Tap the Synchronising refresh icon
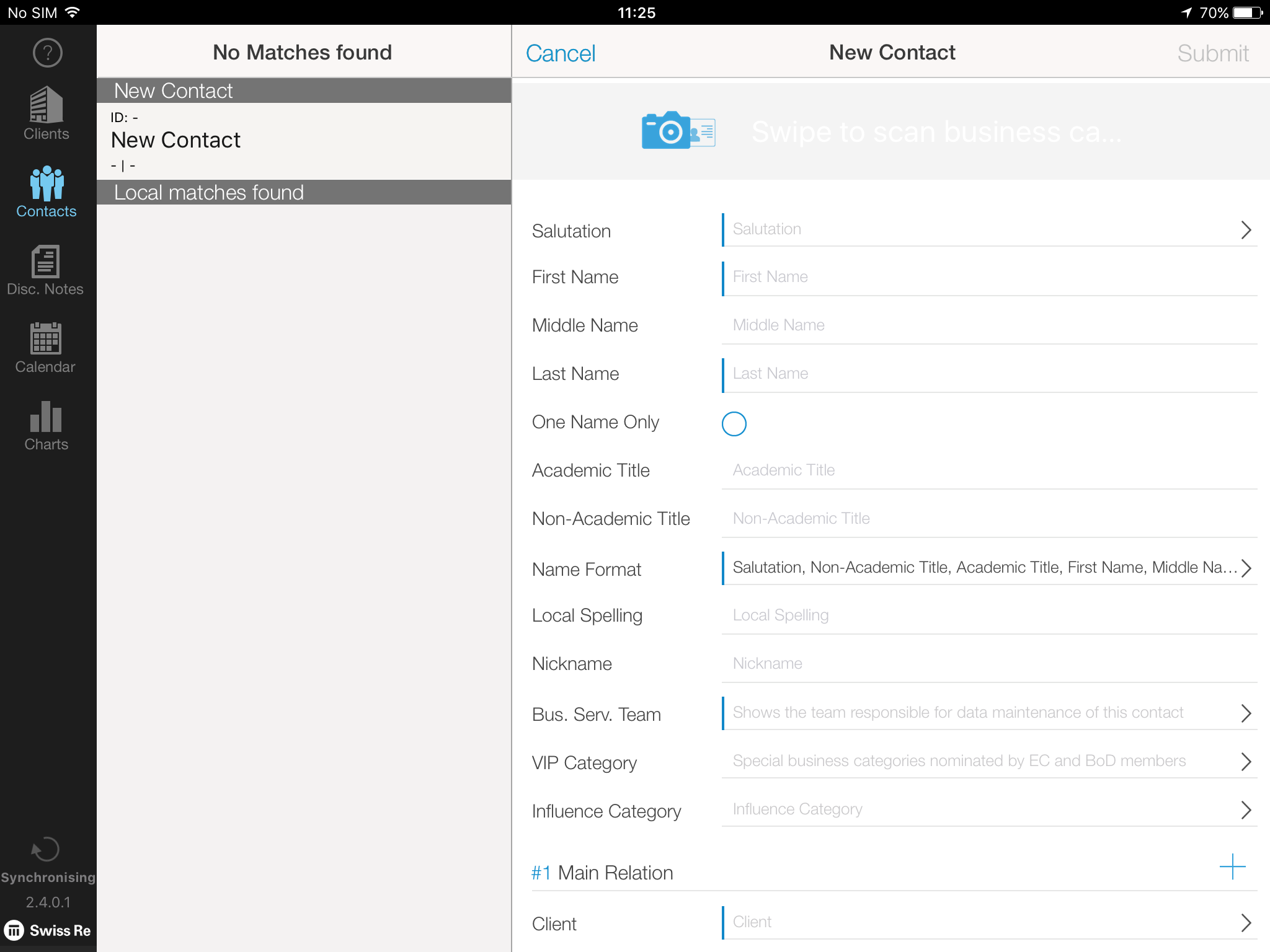Screen dimensions: 1270x952 click(45, 850)
